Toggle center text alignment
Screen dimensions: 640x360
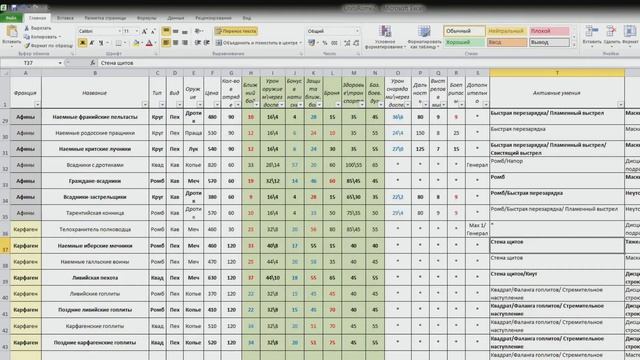tap(176, 42)
